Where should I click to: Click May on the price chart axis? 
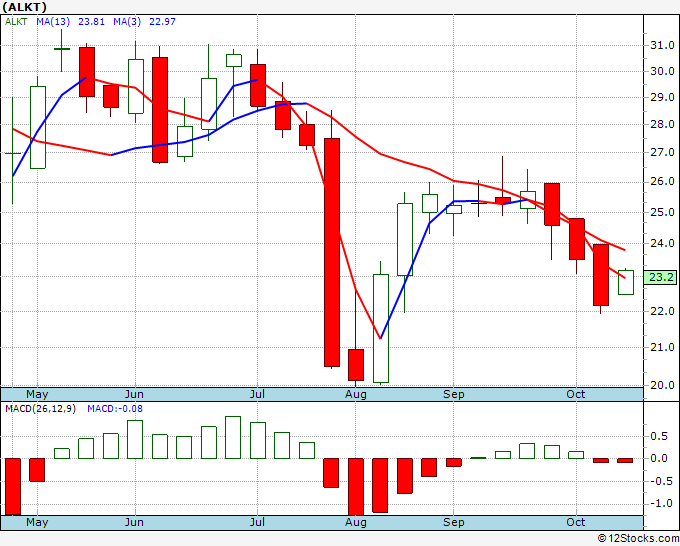click(x=37, y=394)
